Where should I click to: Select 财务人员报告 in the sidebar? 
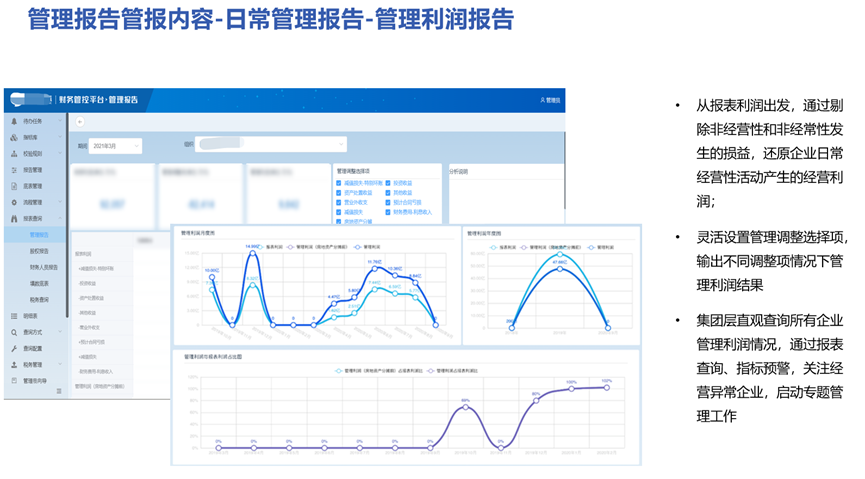coord(43,267)
